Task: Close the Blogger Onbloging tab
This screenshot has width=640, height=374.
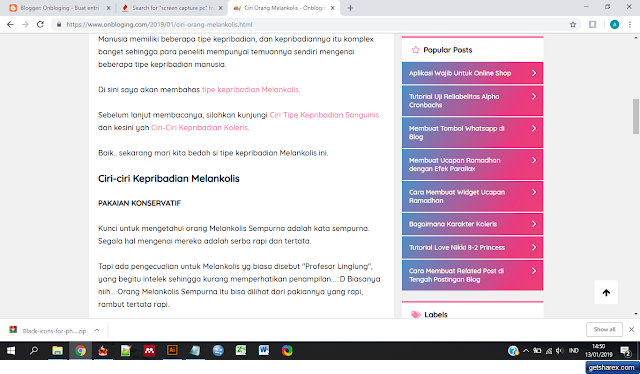Action: click(109, 8)
